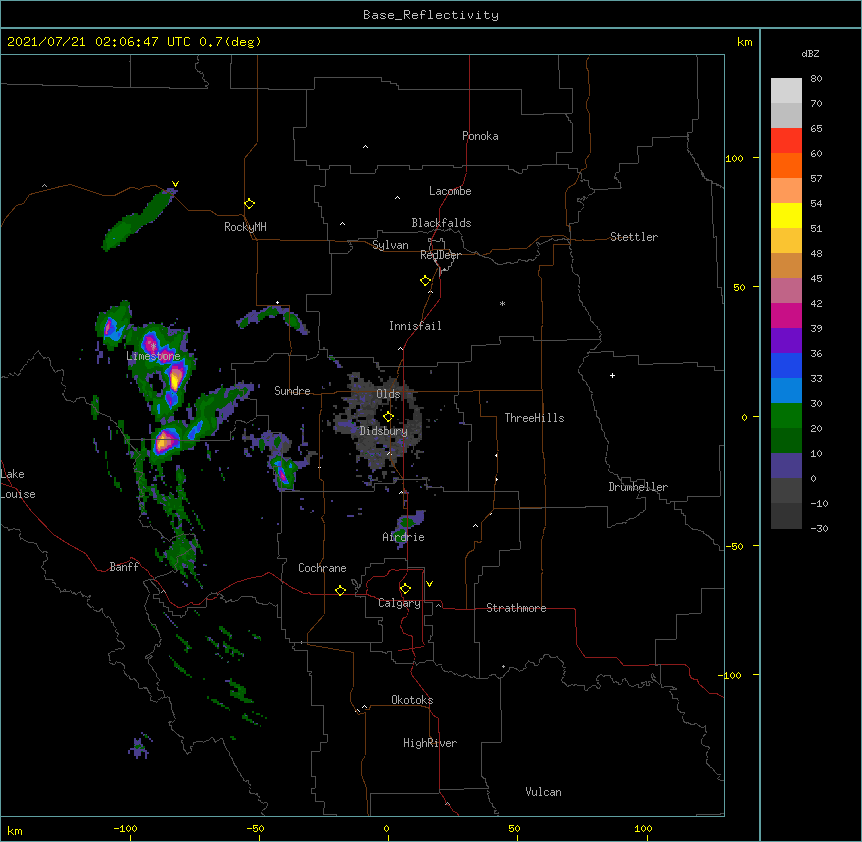This screenshot has height=842, width=862.
Task: Click the Okotoks city label
Action: point(412,700)
